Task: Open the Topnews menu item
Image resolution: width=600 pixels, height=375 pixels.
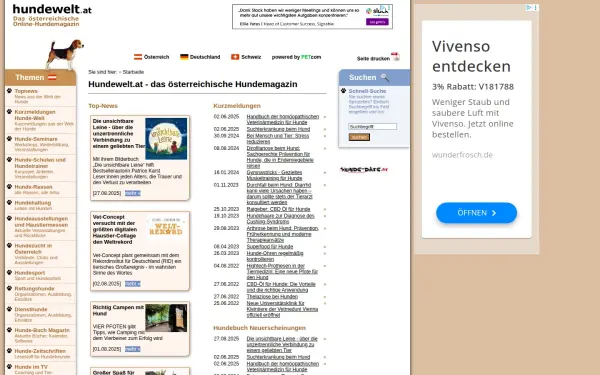Action: 26,91
